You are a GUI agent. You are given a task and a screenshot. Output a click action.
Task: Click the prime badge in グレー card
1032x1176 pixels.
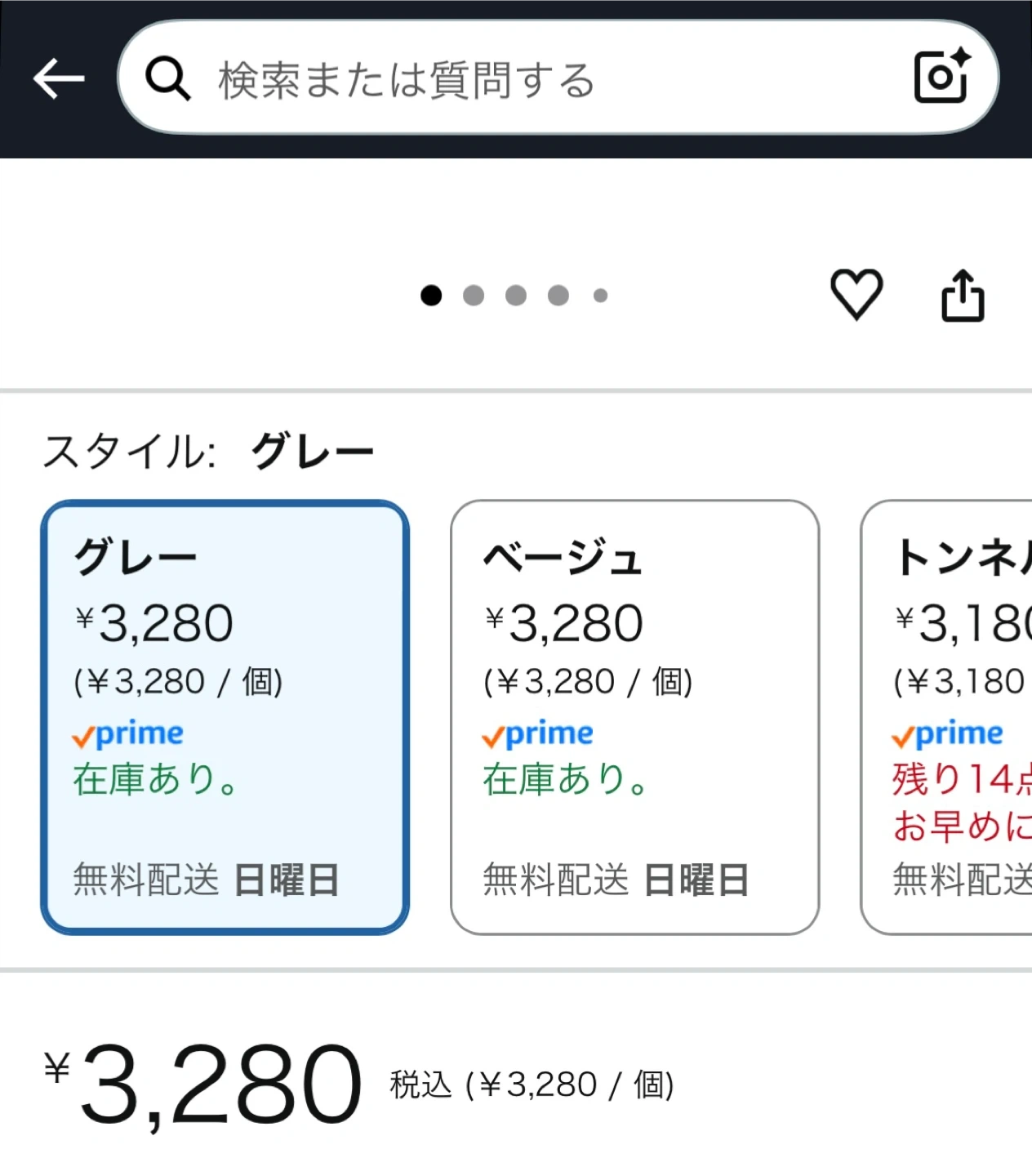(128, 735)
